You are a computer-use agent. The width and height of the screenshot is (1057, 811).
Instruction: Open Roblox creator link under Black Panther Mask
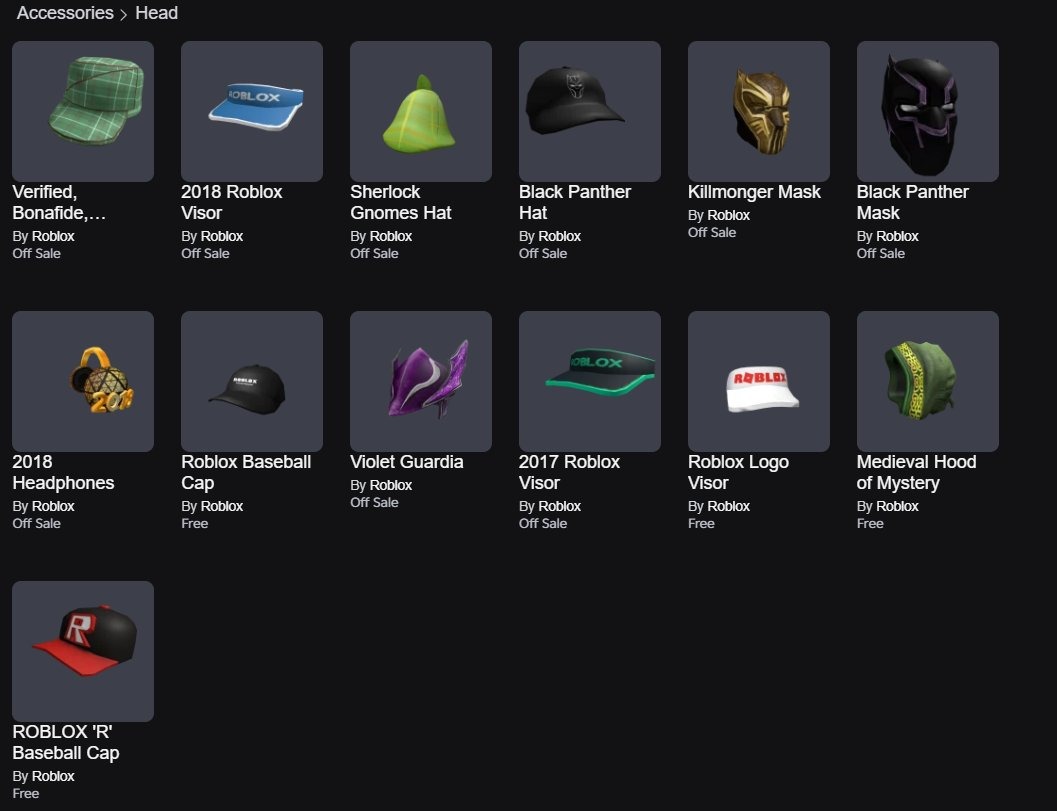897,236
